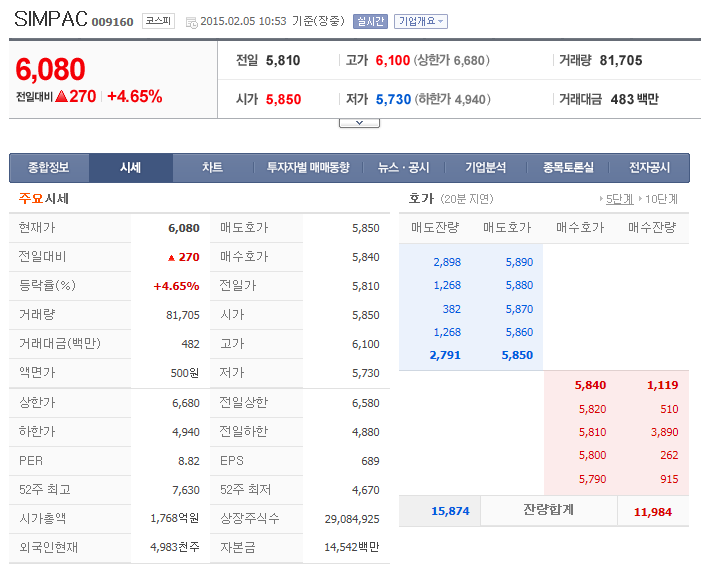Viewport: 701px width, 569px height.
Task: Switch to the 전자공시 tab
Action: [x=650, y=168]
